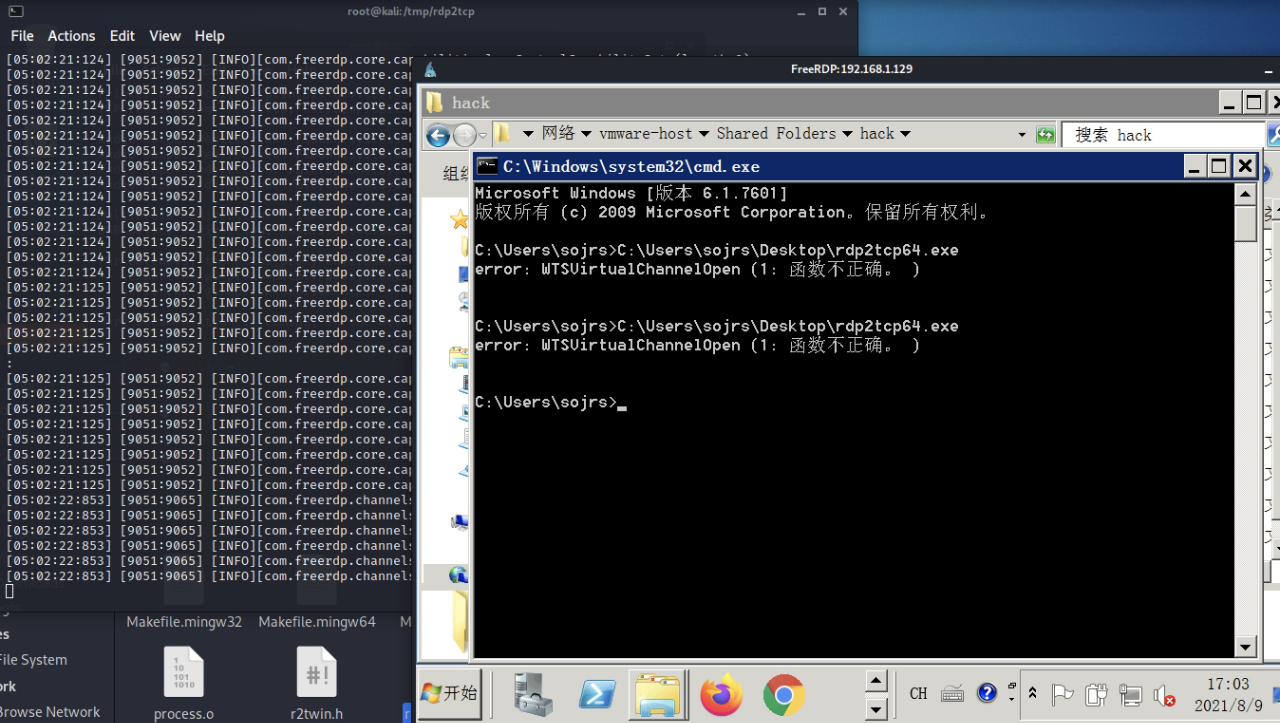Click the Explorer back arrow button
1280x723 pixels.
(x=438, y=135)
